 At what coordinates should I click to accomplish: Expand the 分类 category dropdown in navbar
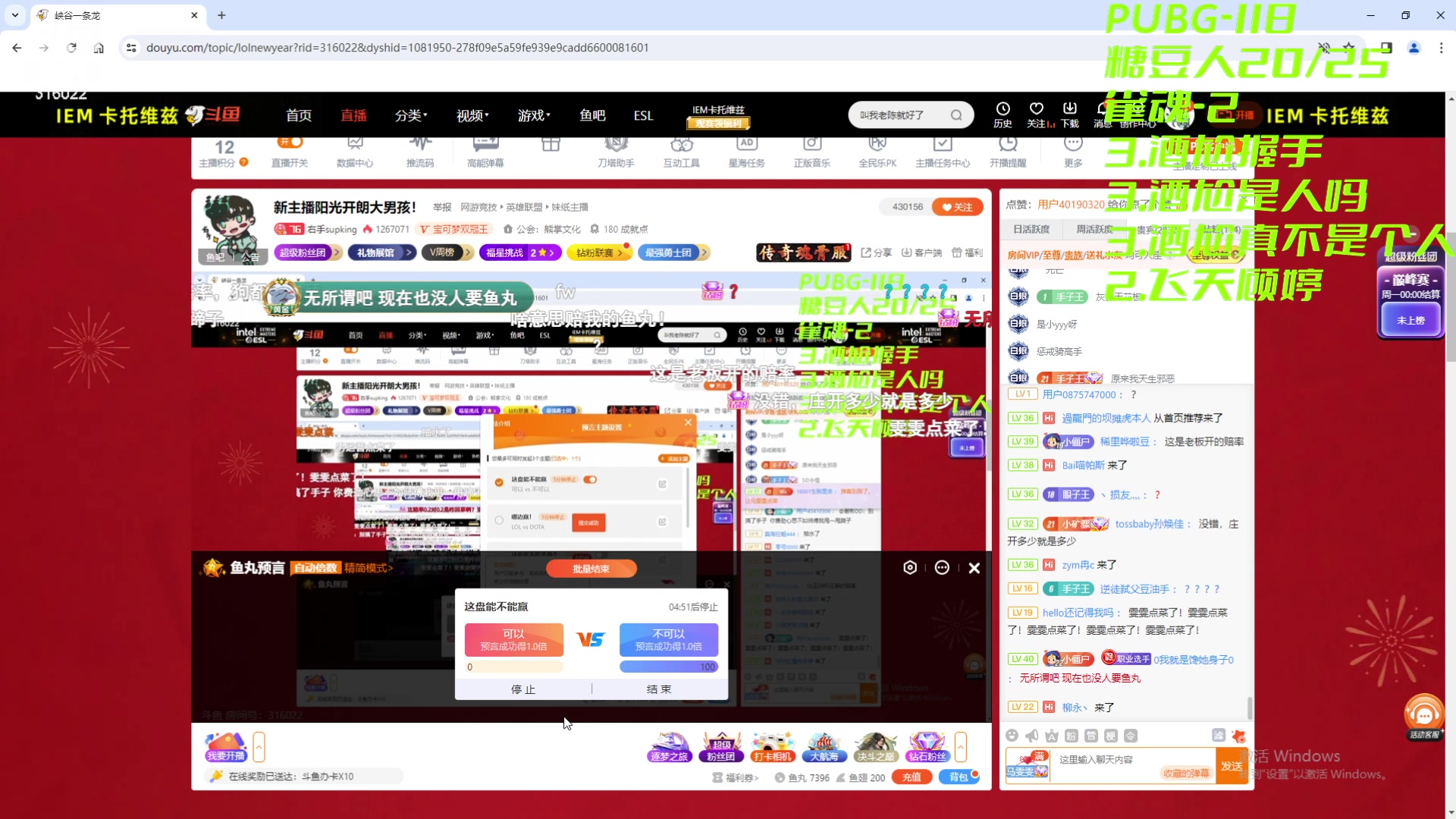411,115
